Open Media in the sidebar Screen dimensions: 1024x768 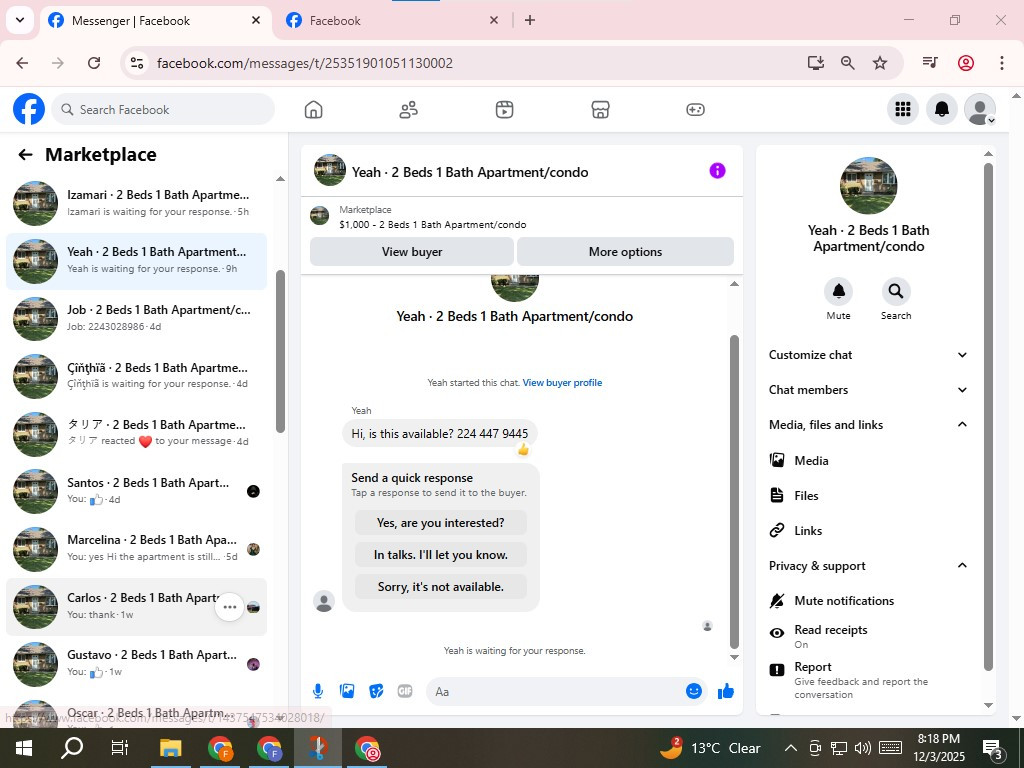[x=866, y=460]
